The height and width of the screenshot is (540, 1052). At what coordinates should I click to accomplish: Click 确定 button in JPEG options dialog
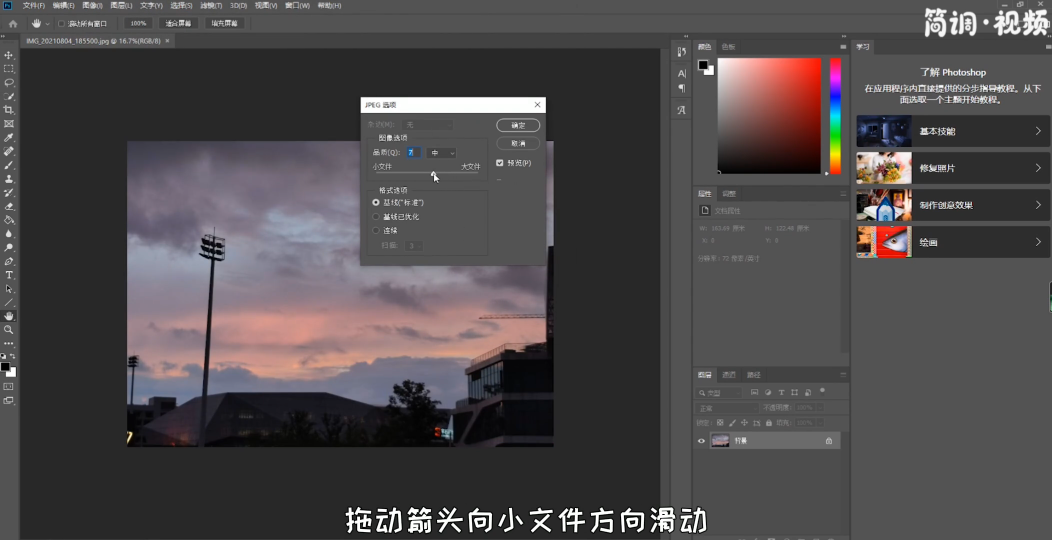(x=518, y=126)
